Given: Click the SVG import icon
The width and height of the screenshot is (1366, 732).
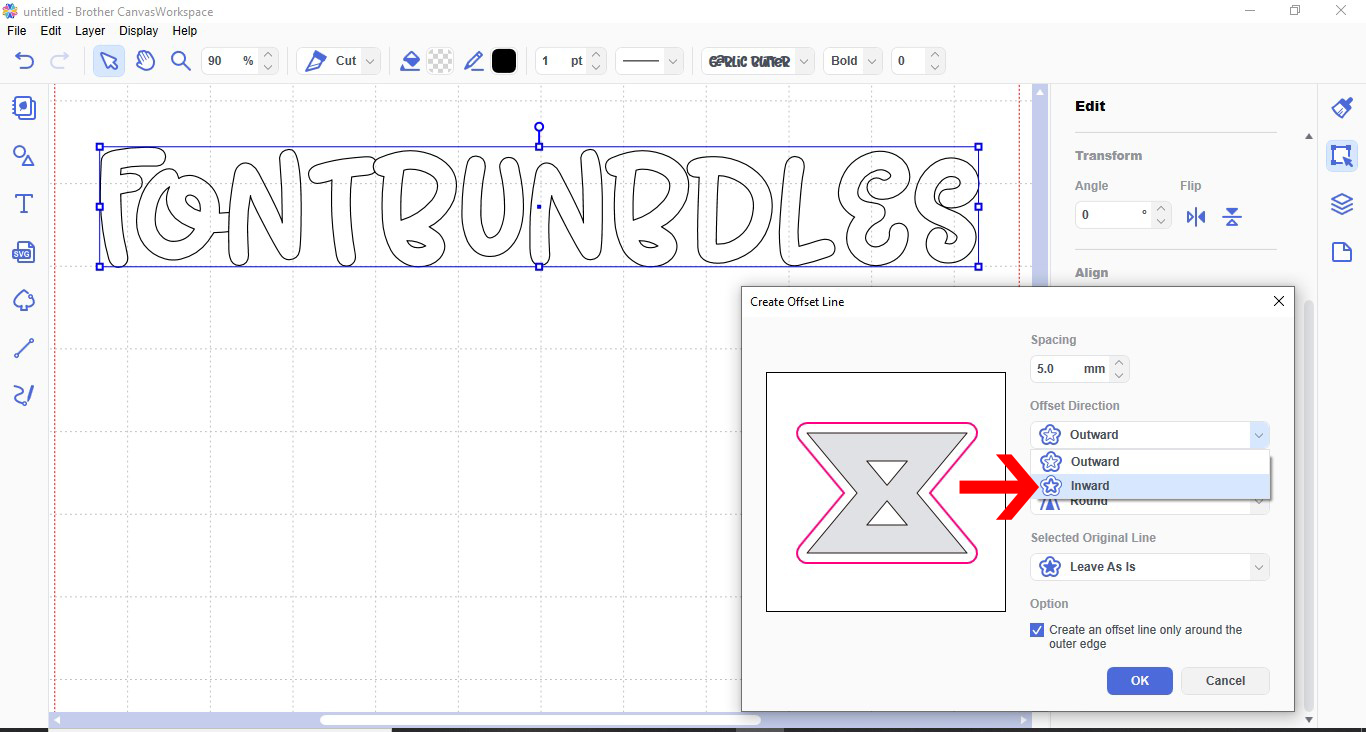Looking at the screenshot, I should [x=24, y=252].
